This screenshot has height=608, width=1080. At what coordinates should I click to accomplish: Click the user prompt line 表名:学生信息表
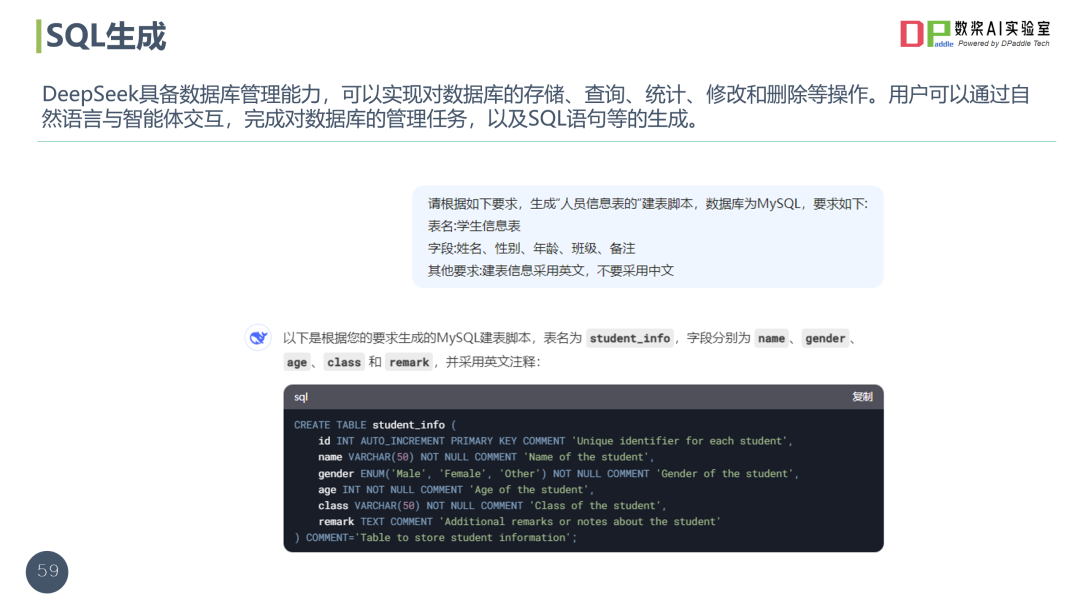point(474,226)
